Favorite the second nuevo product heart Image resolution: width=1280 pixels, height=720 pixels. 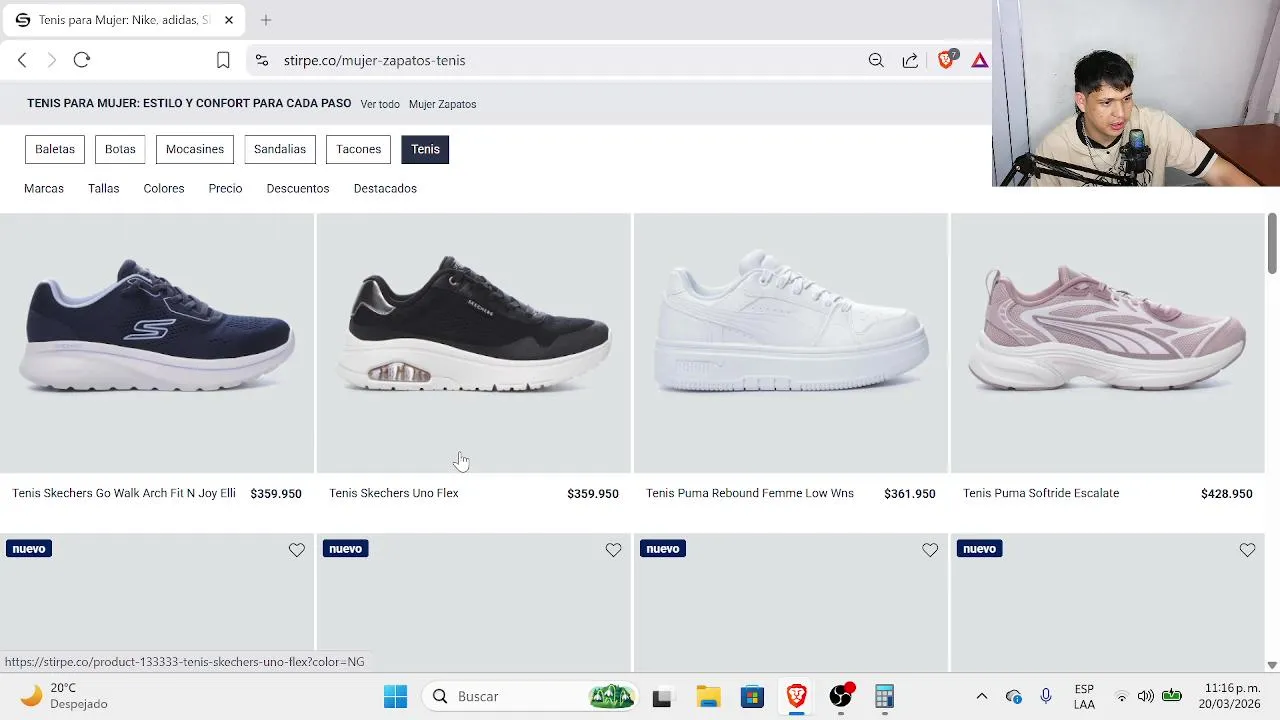tap(613, 550)
